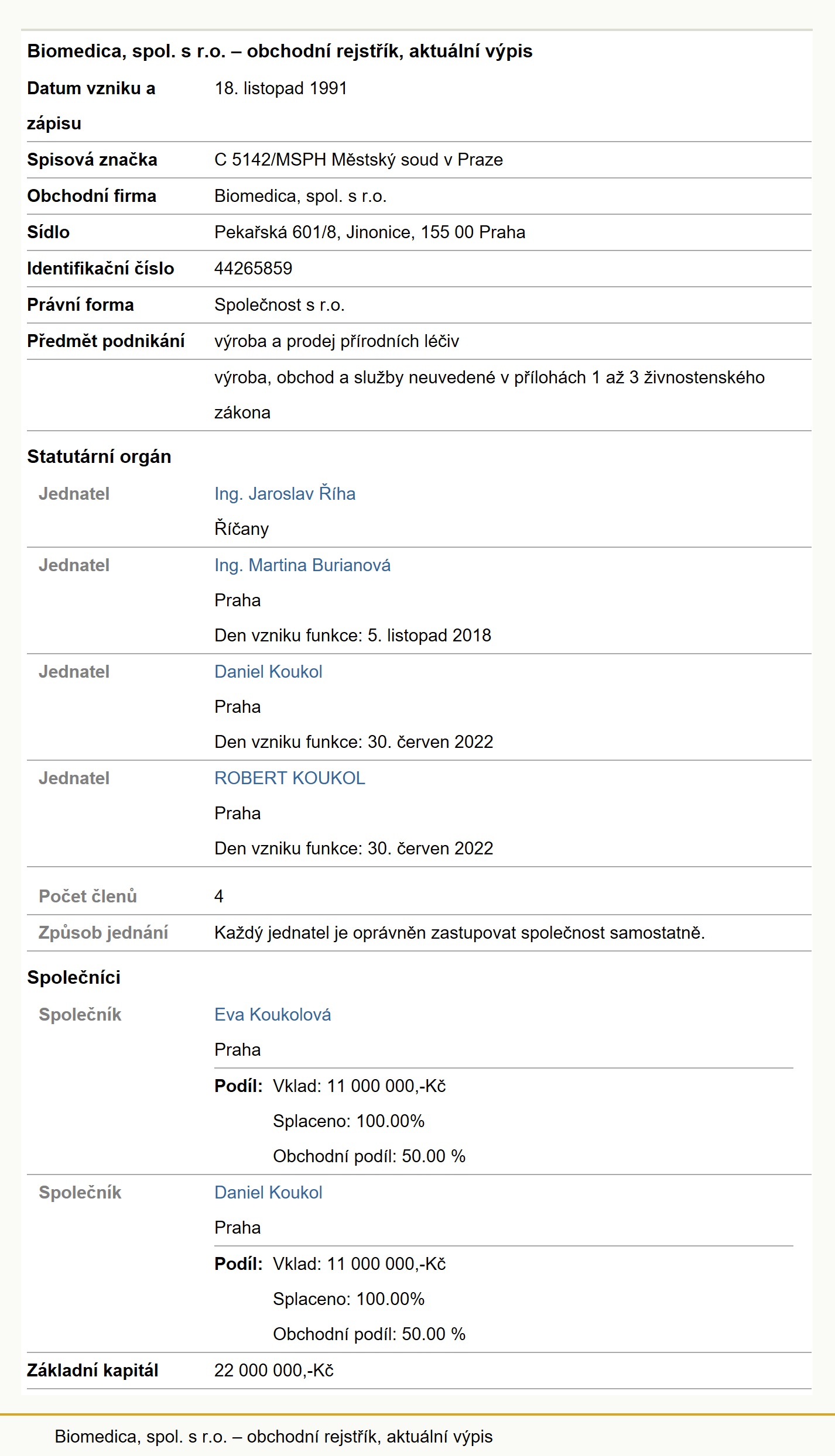Click výroba a prodej přírodních léčiv text
This screenshot has height=1456, width=835.
[337, 341]
